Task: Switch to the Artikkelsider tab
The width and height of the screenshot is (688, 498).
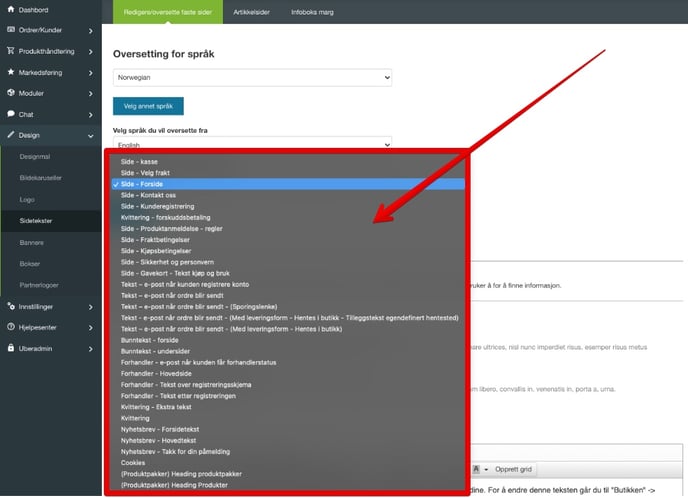Action: coord(251,12)
